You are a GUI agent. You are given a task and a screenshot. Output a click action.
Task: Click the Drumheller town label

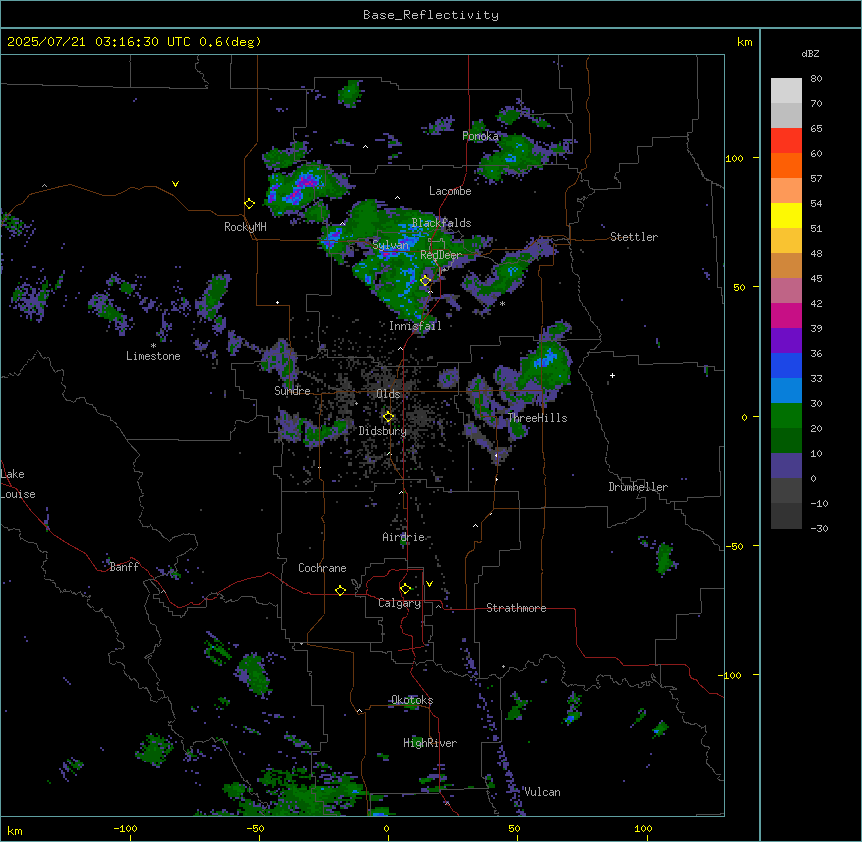point(638,487)
